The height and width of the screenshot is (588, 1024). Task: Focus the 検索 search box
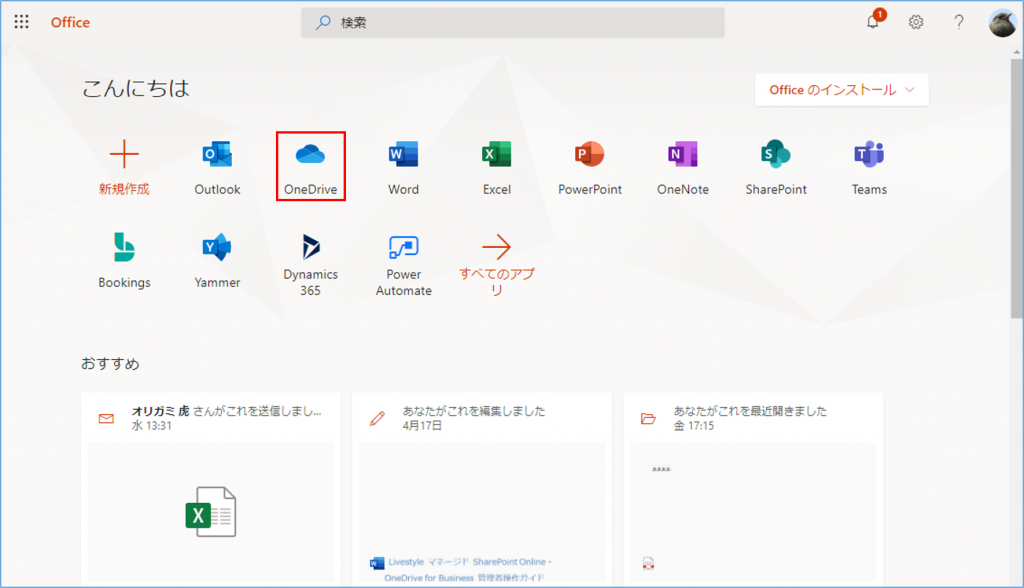513,23
